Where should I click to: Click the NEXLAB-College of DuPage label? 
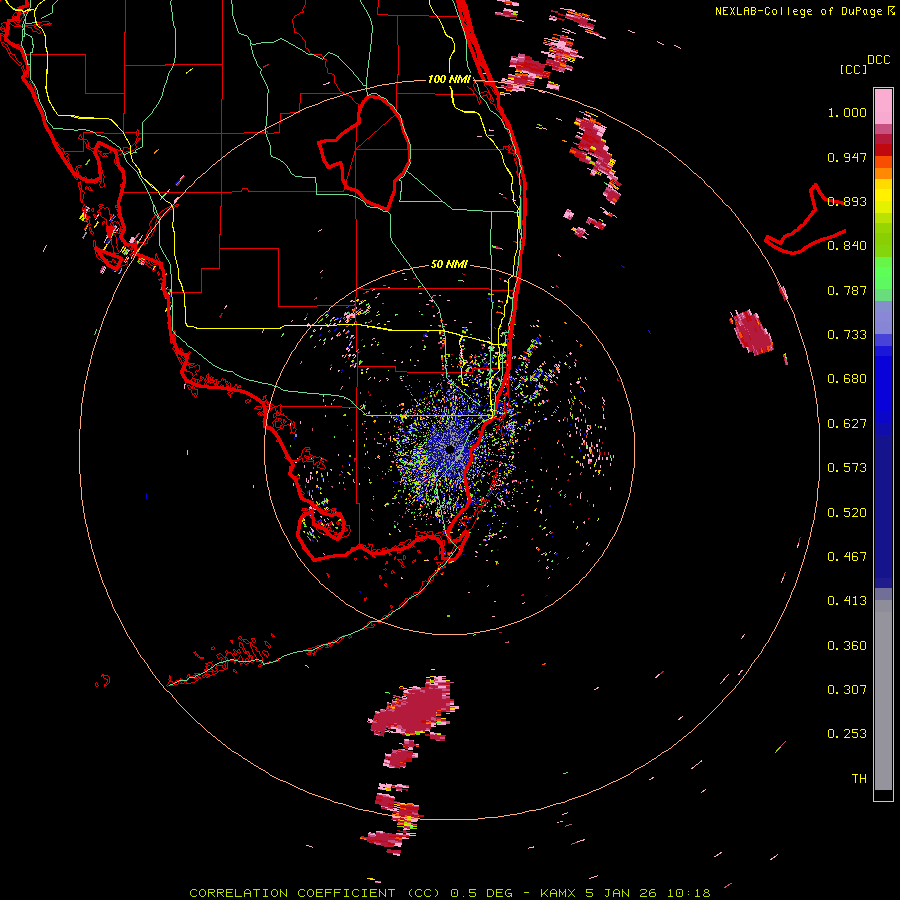pos(800,11)
